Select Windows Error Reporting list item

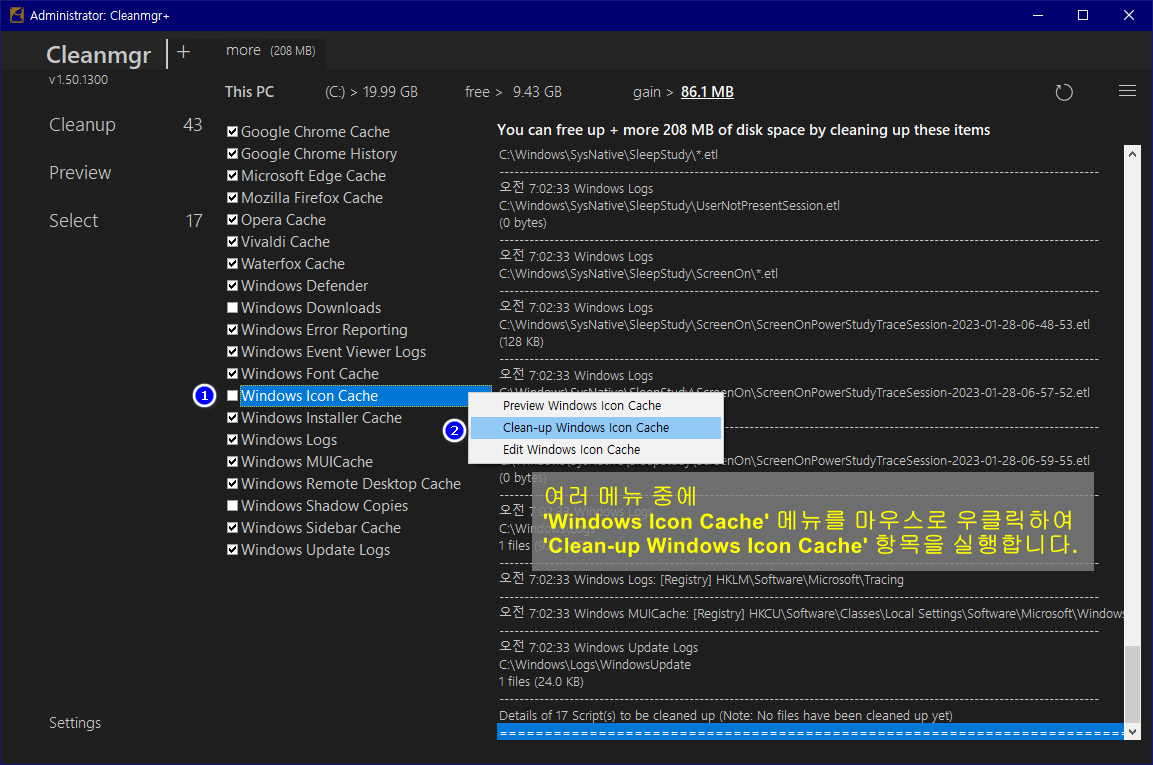click(x=324, y=330)
